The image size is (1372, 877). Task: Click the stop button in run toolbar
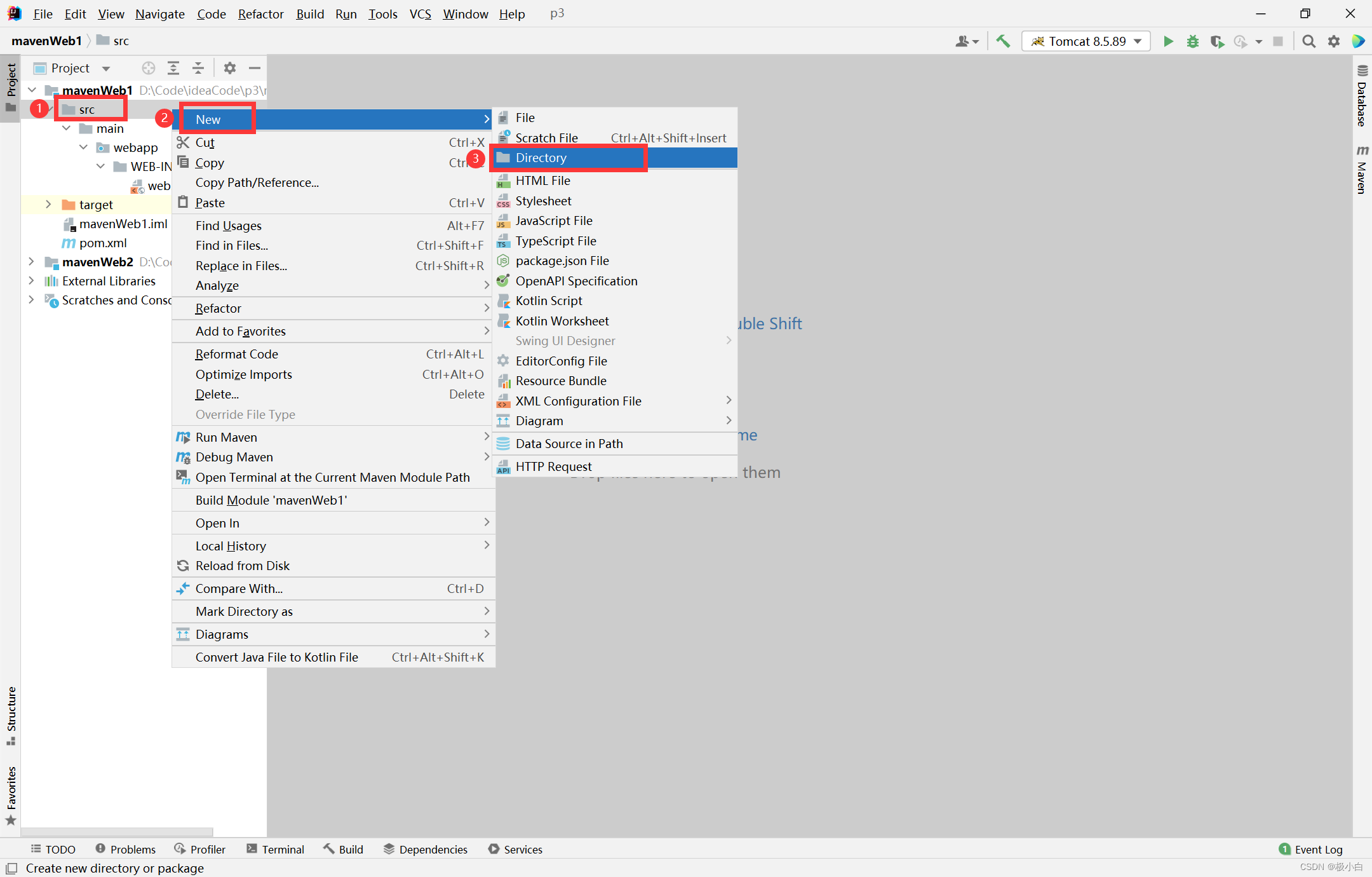coord(1278,41)
